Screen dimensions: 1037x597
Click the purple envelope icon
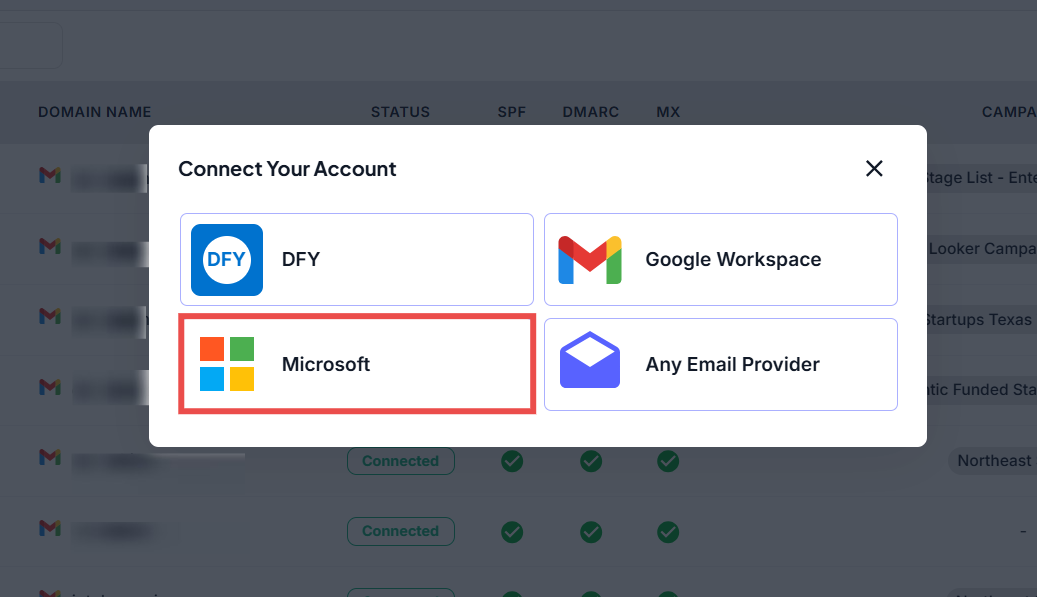click(x=590, y=360)
